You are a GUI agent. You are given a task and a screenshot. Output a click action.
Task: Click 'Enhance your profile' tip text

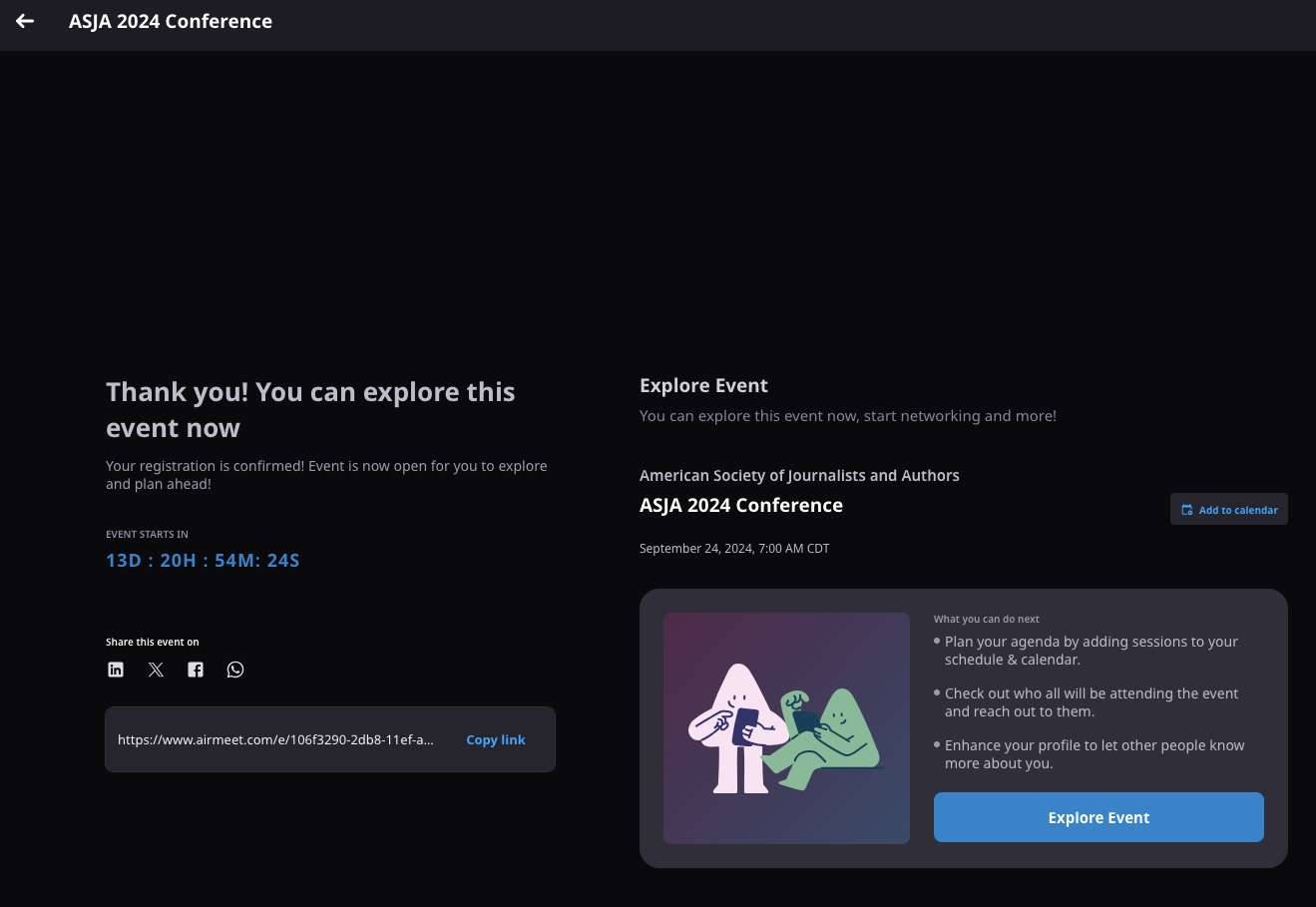click(x=1095, y=754)
